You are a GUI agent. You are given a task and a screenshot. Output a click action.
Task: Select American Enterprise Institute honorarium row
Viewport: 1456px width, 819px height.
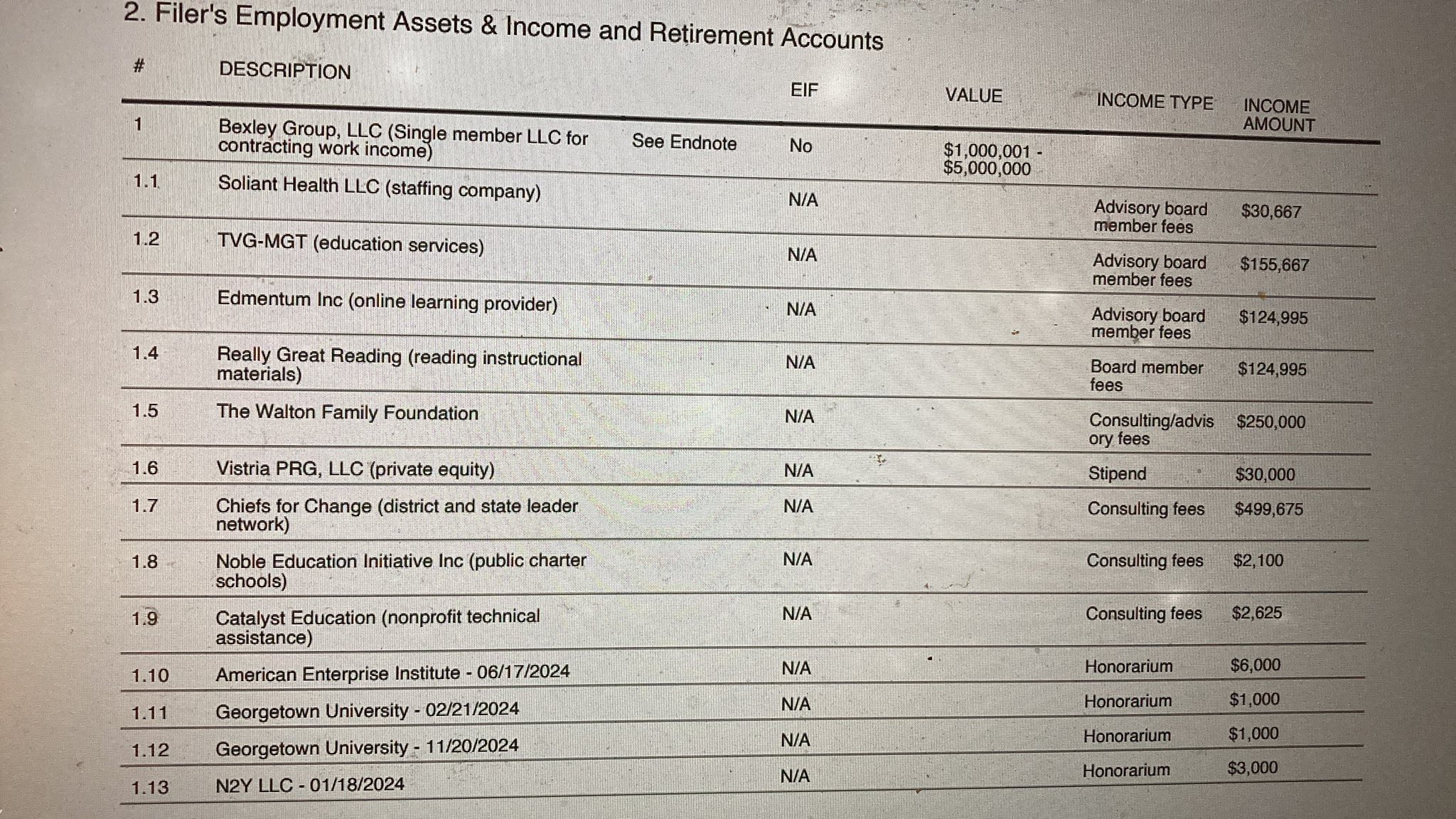tap(742, 670)
